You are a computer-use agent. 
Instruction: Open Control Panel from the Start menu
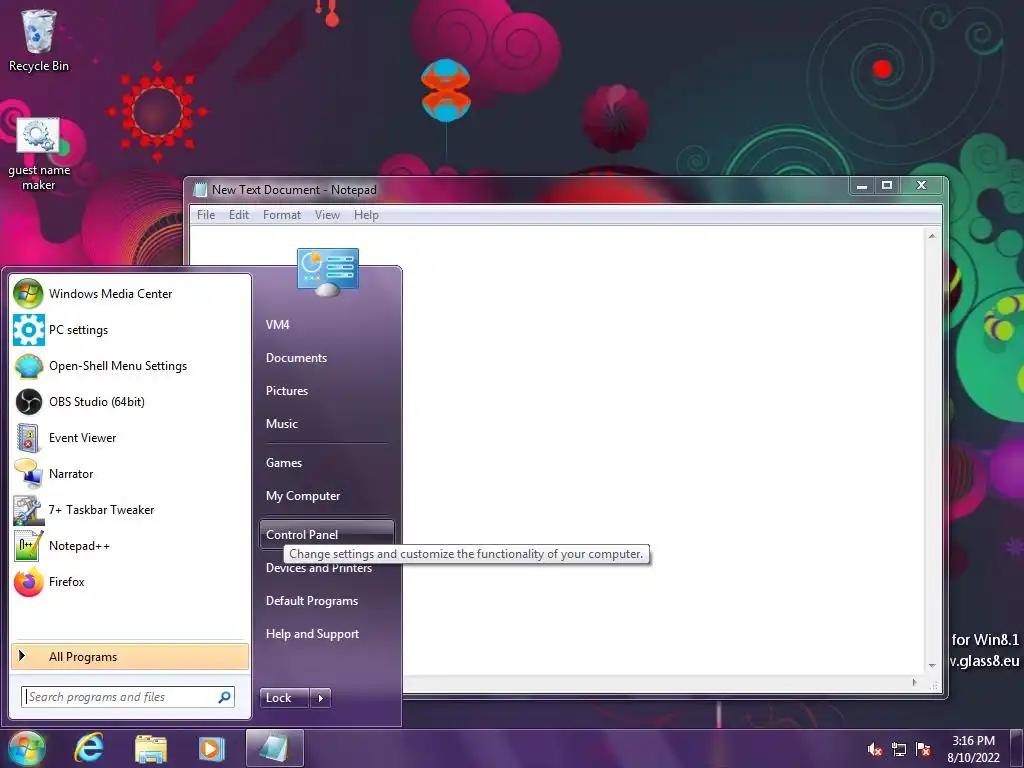pyautogui.click(x=327, y=534)
